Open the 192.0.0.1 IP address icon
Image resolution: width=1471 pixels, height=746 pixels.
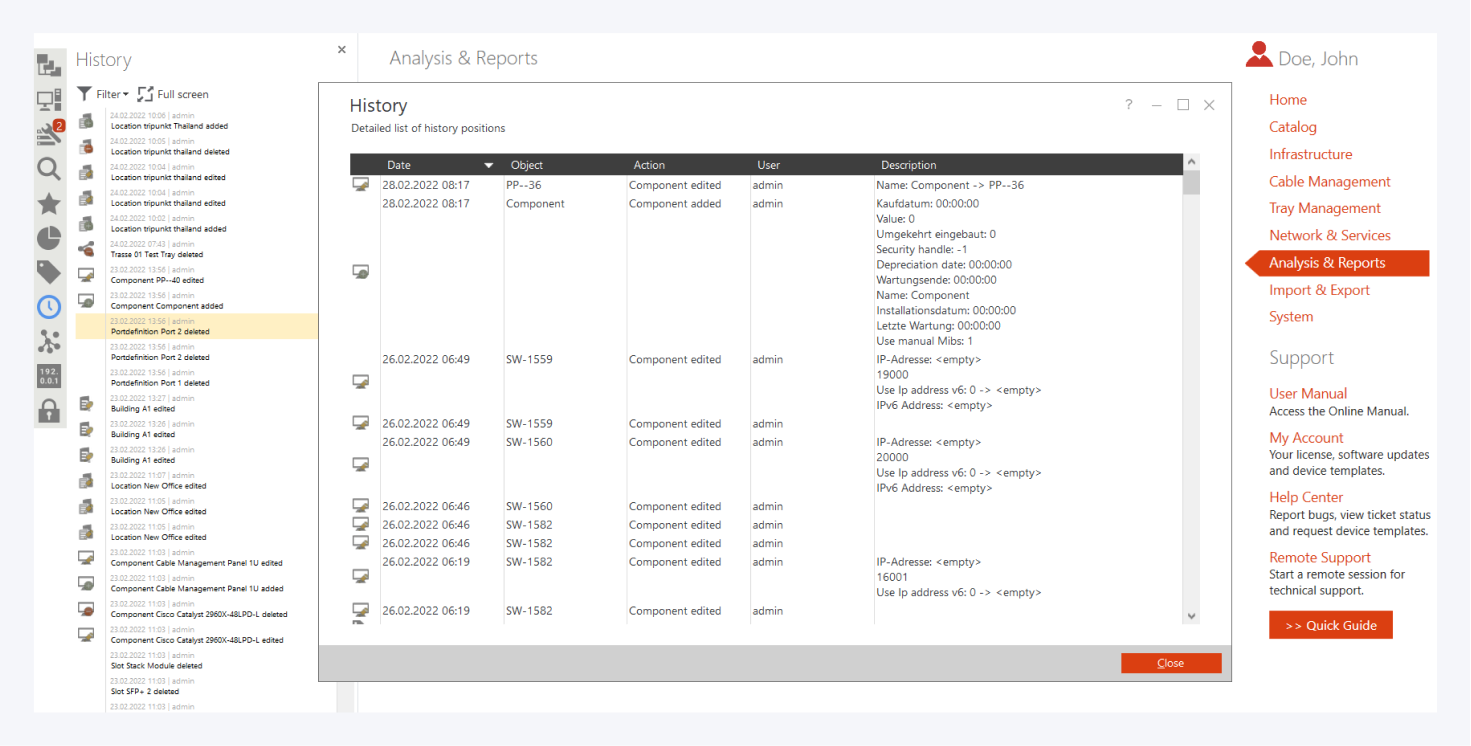(49, 376)
